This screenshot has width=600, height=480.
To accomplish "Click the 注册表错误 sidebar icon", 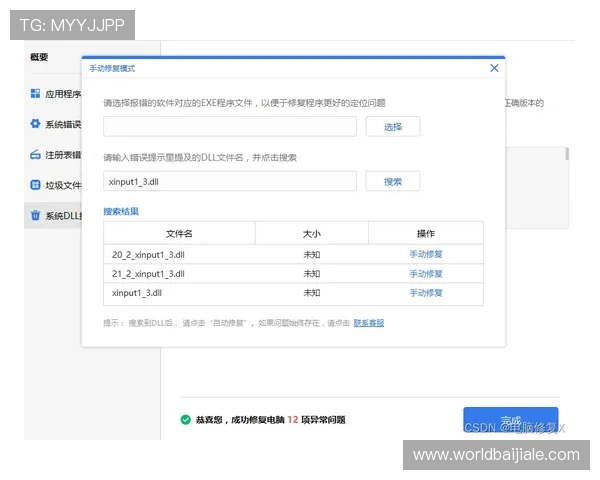I will point(35,155).
